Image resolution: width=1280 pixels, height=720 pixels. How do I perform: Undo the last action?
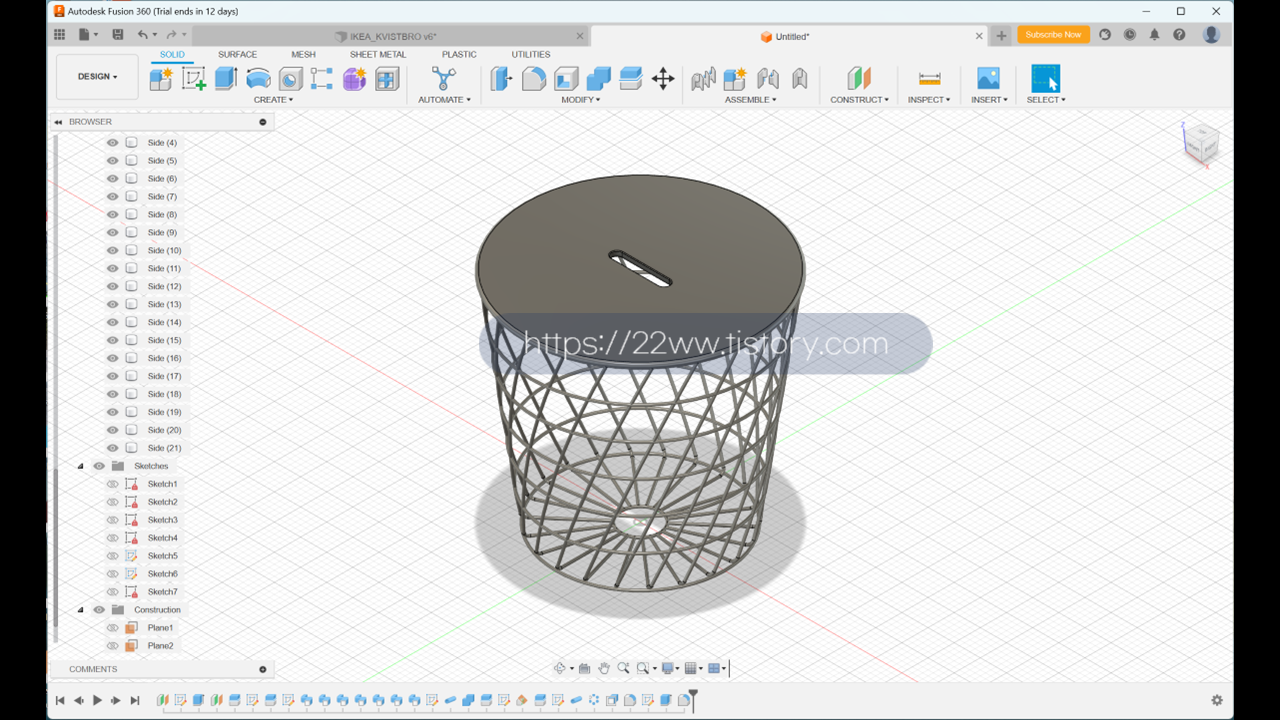click(142, 35)
